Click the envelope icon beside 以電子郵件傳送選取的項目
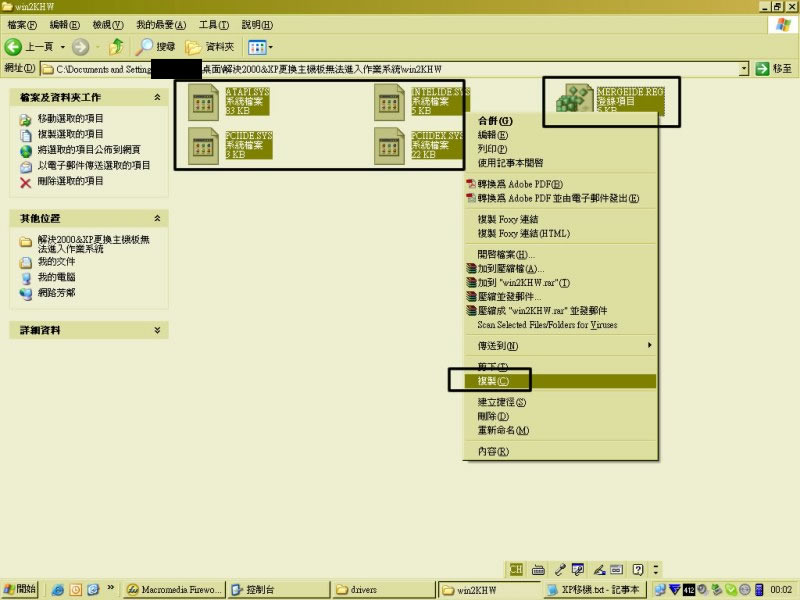 (x=26, y=167)
